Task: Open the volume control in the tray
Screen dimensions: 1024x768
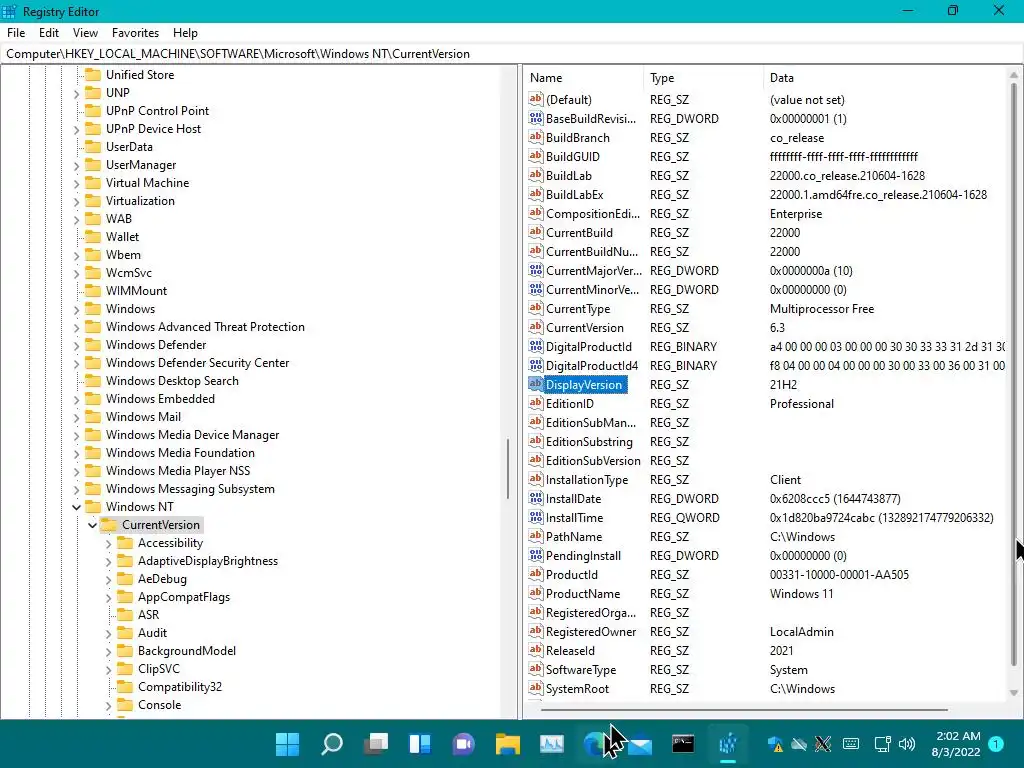Action: (x=906, y=744)
